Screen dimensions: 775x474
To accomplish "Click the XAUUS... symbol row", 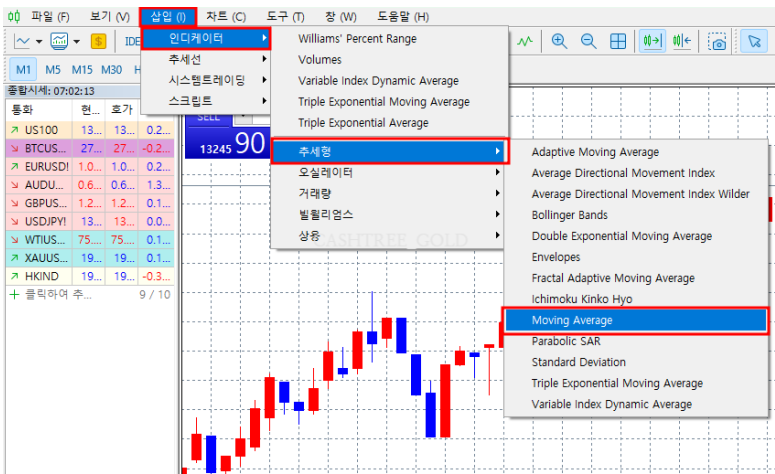I will (x=90, y=258).
